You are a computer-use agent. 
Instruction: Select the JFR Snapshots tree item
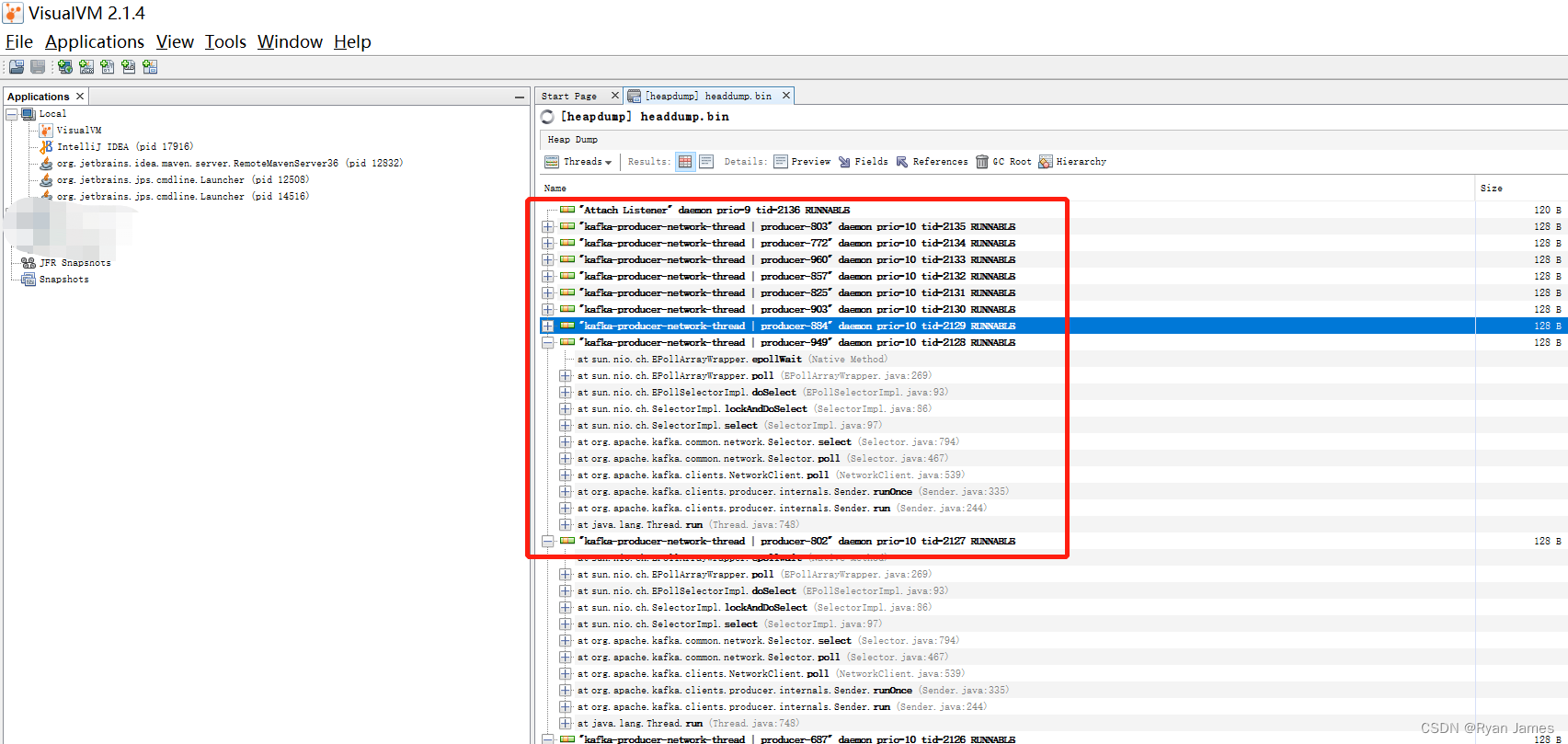point(75,263)
